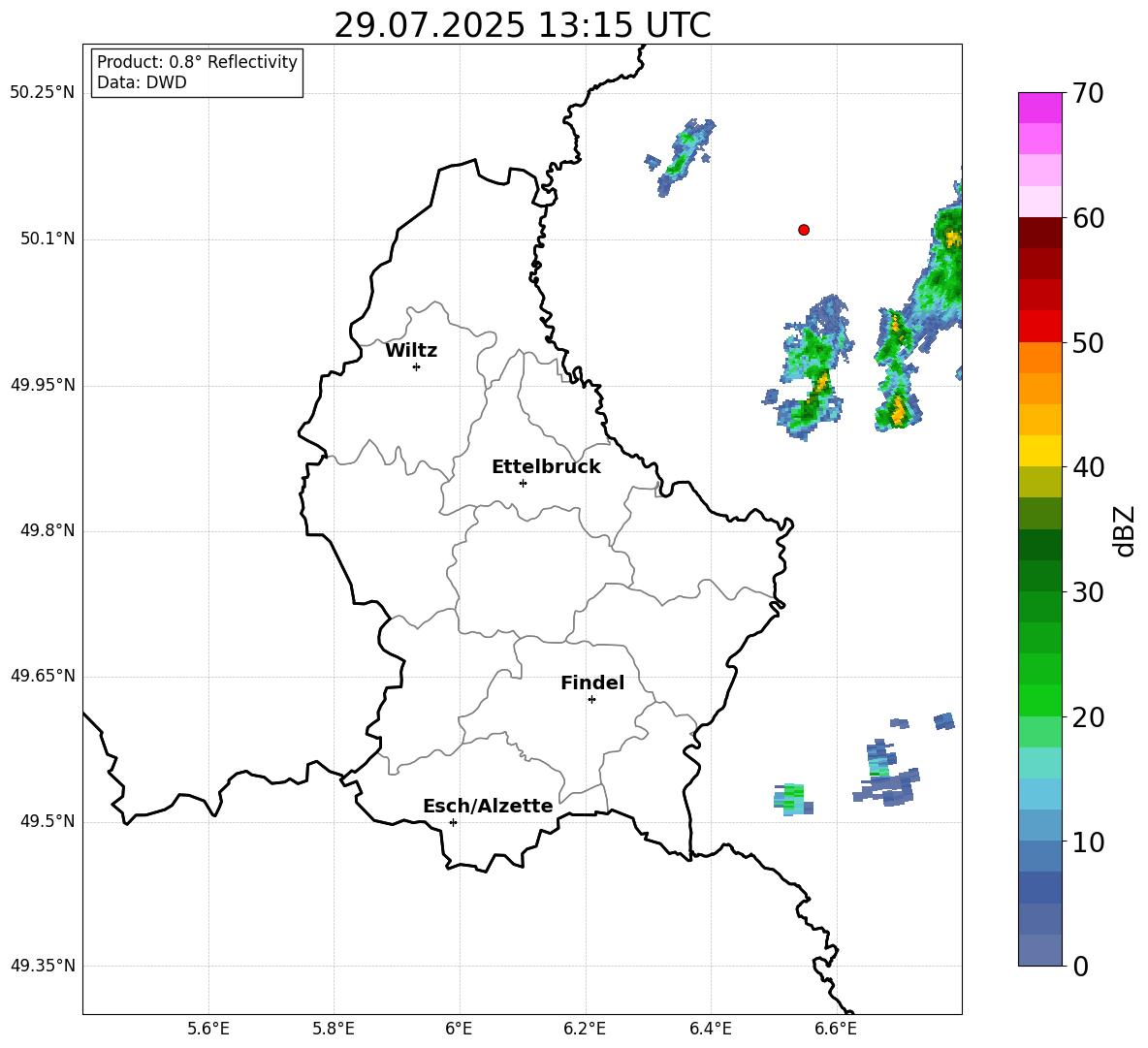Click the dark green colorbar swatch above 30
The width and height of the screenshot is (1148, 1048).
point(1039,576)
